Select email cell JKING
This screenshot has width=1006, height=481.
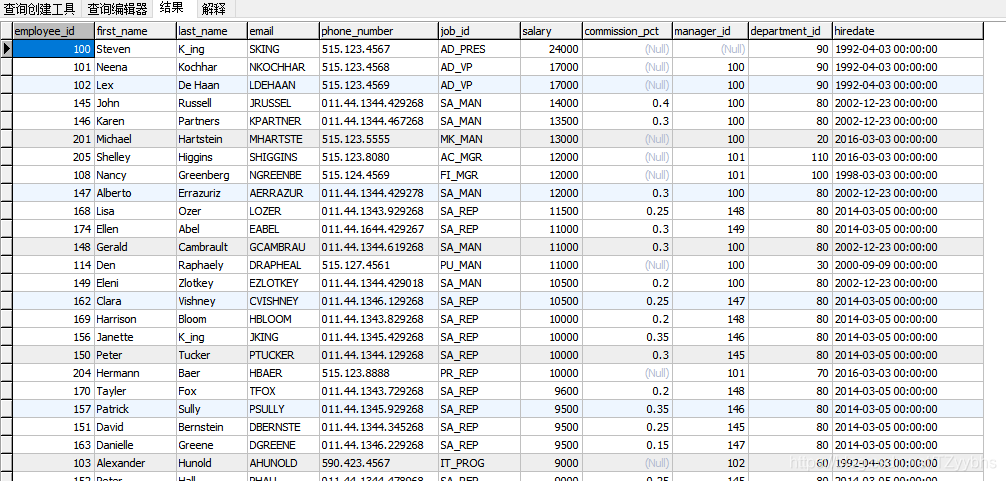point(283,336)
